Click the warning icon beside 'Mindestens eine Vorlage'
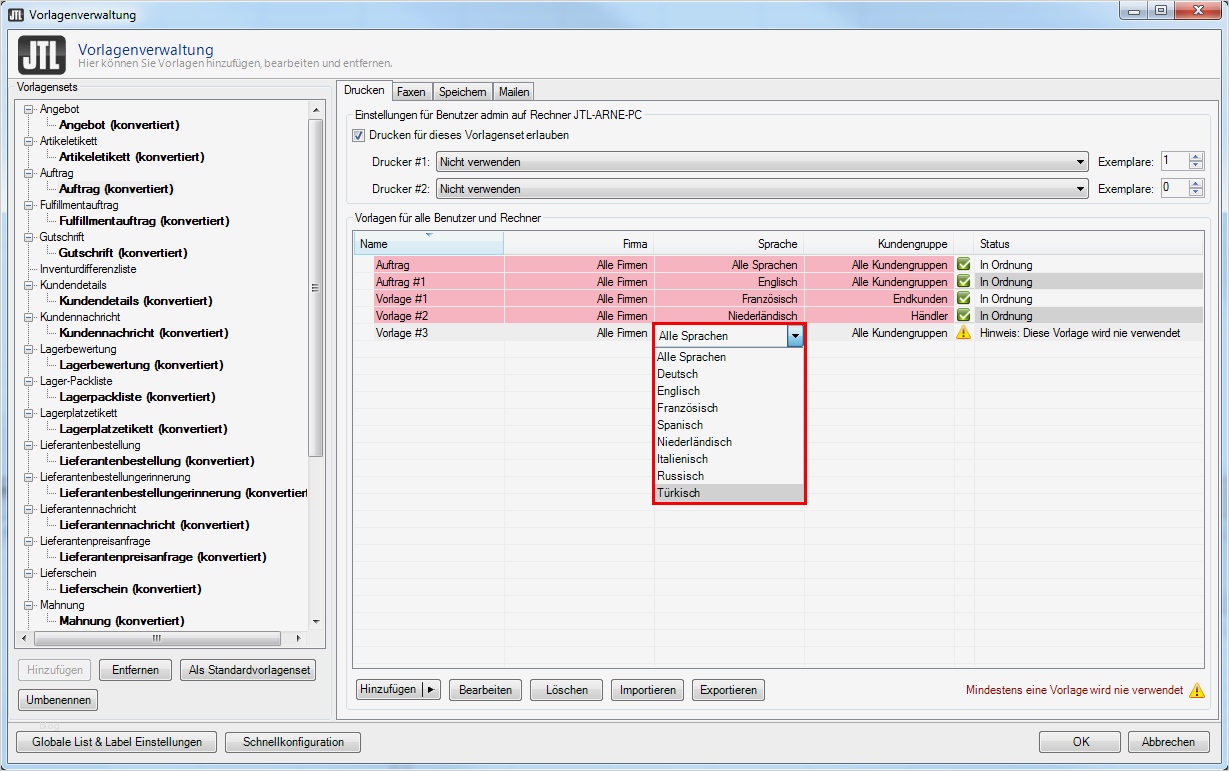This screenshot has width=1229, height=771. point(1197,690)
